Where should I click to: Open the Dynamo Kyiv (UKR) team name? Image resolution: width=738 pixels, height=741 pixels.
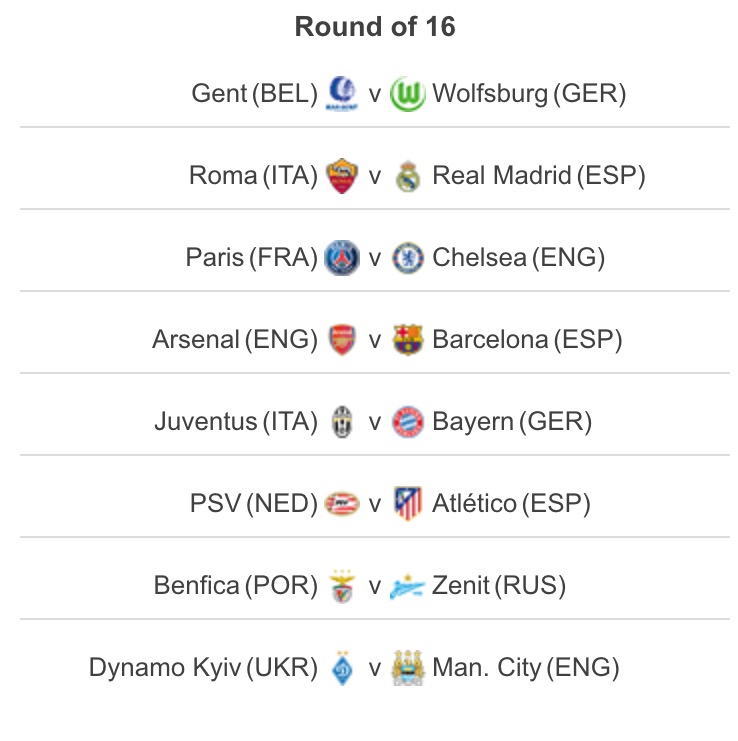[x=203, y=668]
